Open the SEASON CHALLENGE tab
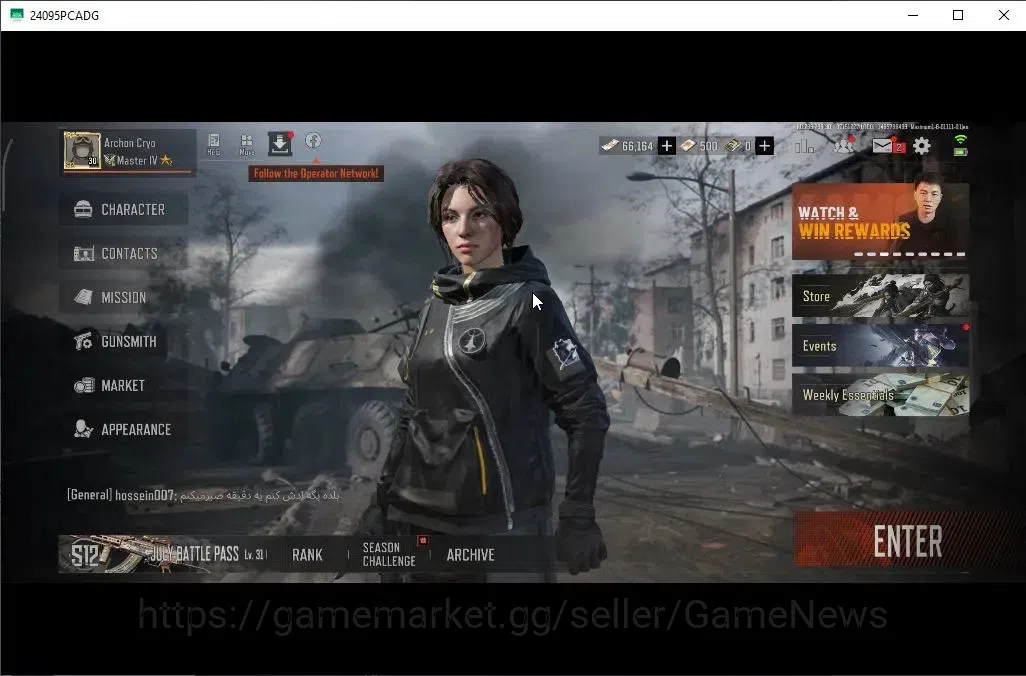This screenshot has height=676, width=1026. tap(389, 554)
